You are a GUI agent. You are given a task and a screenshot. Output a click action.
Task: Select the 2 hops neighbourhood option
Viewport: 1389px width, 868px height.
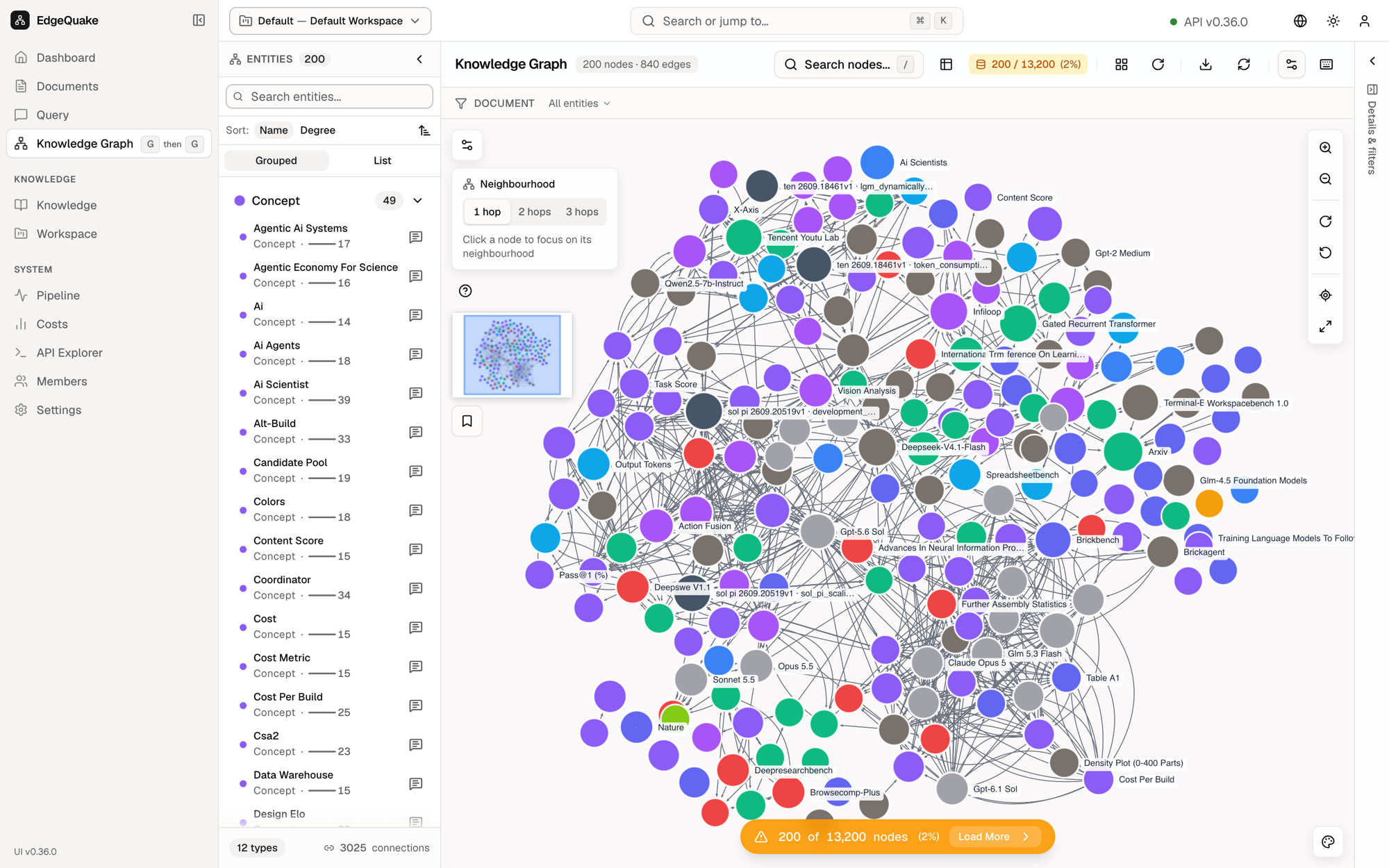coord(534,212)
